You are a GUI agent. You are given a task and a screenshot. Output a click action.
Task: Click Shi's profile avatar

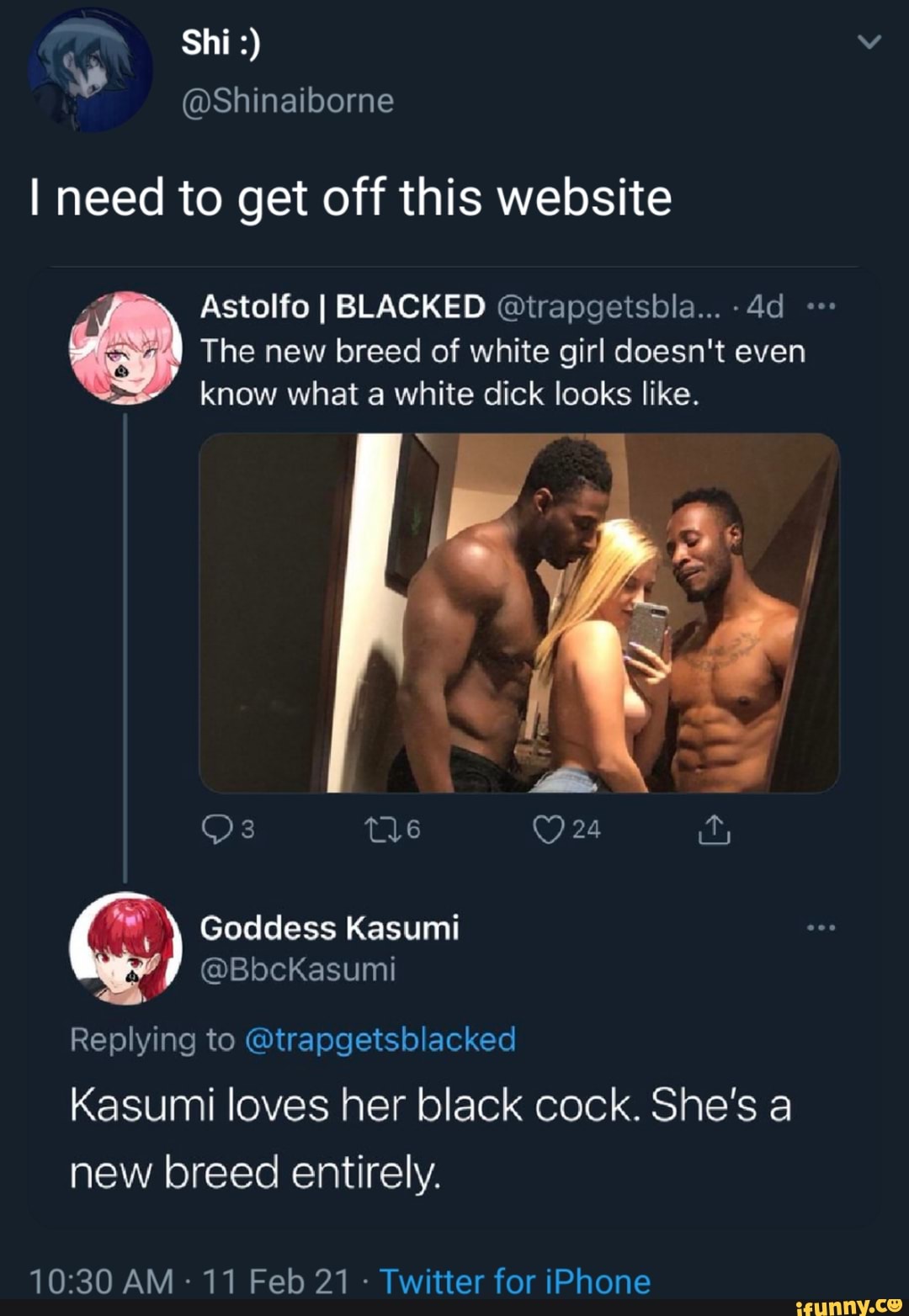coord(90,70)
